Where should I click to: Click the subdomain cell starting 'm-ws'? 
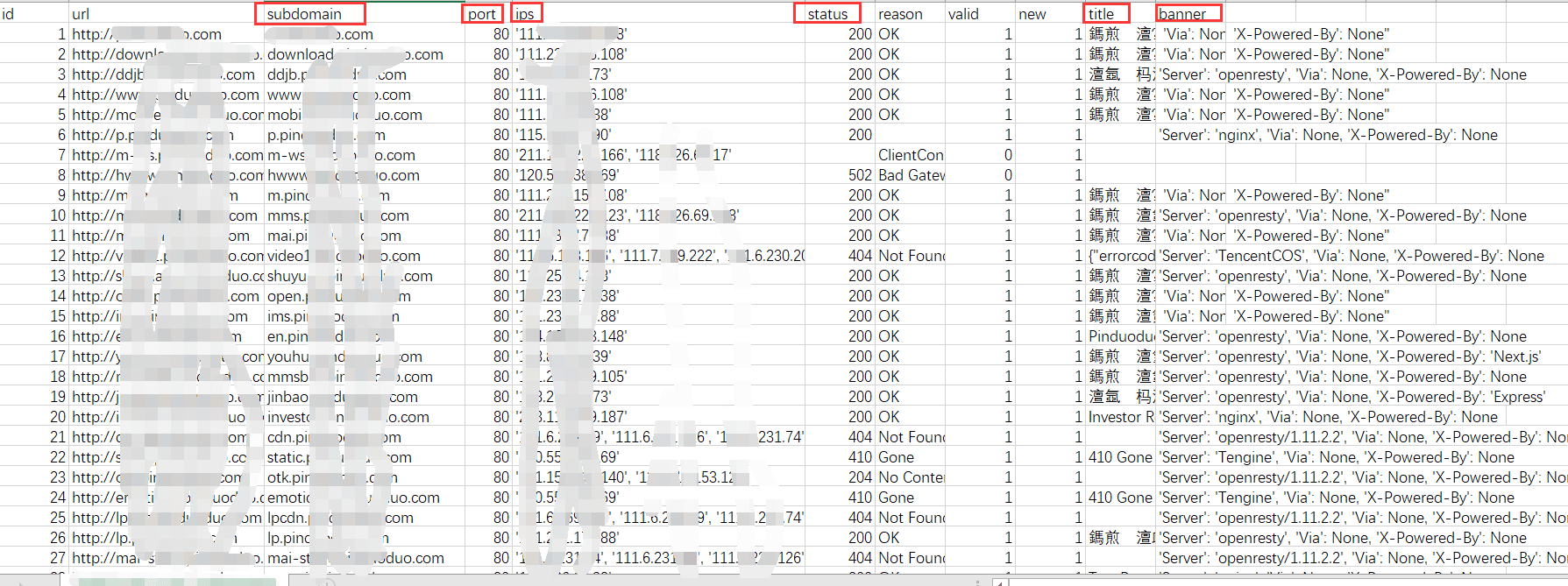tap(364, 155)
